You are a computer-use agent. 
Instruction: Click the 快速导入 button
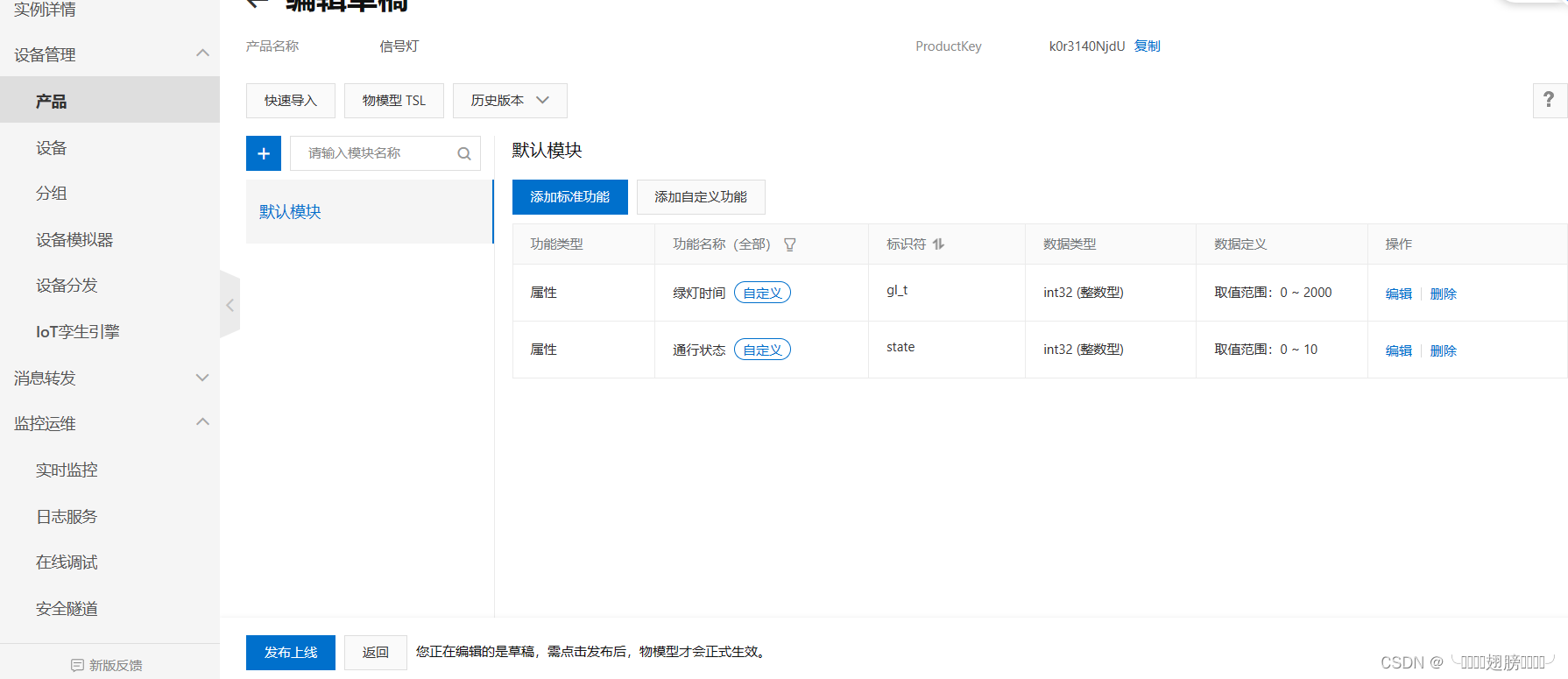(x=291, y=101)
